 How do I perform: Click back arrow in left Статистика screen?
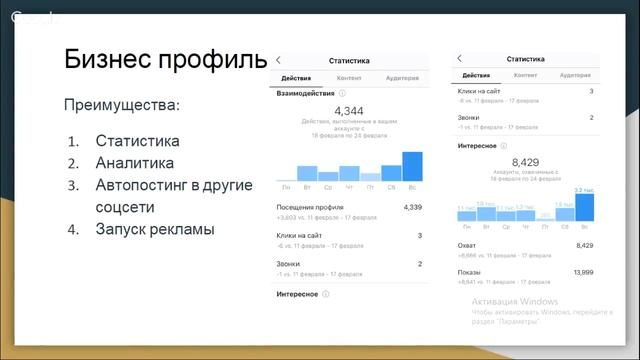278,60
